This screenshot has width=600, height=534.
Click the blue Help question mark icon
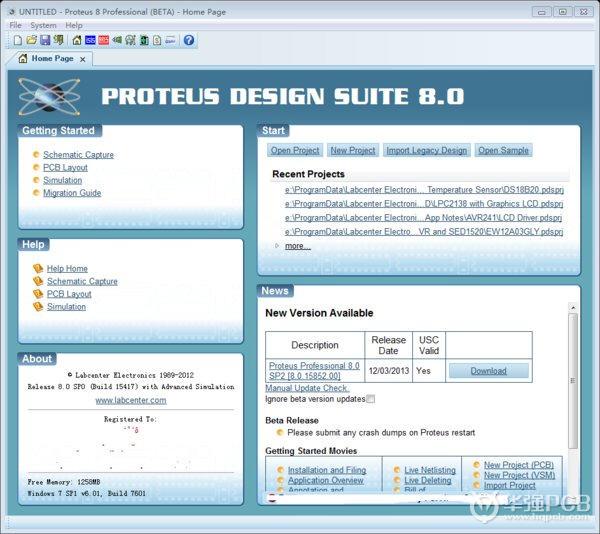click(x=189, y=40)
